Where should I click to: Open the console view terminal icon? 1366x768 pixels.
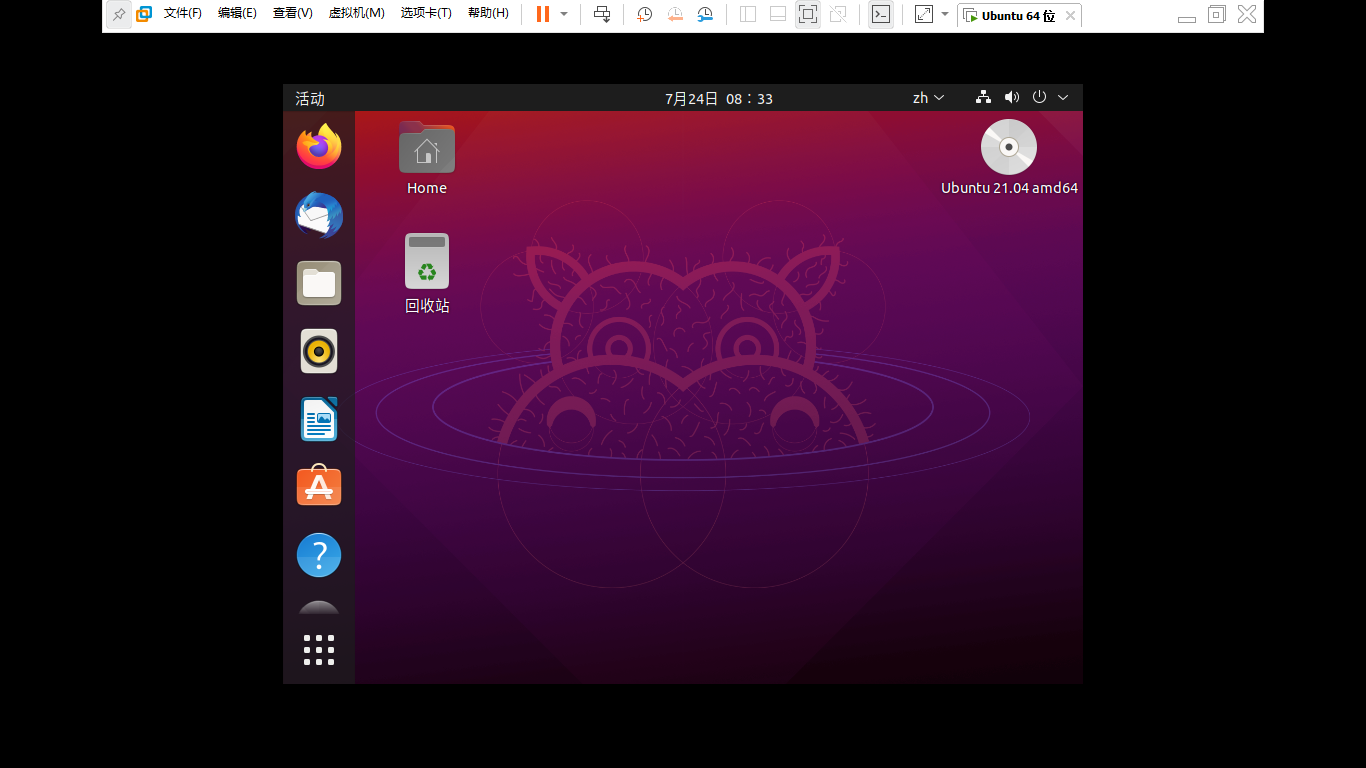pyautogui.click(x=881, y=14)
